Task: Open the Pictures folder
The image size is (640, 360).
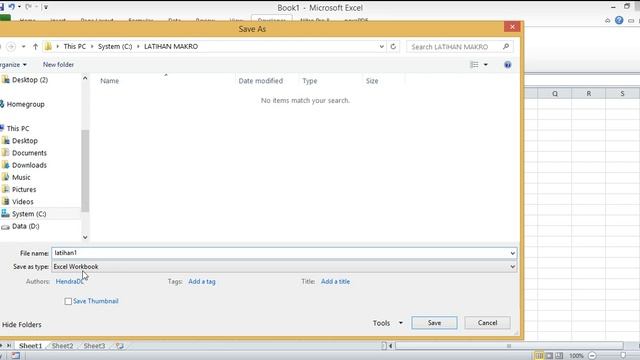Action: click(x=24, y=189)
